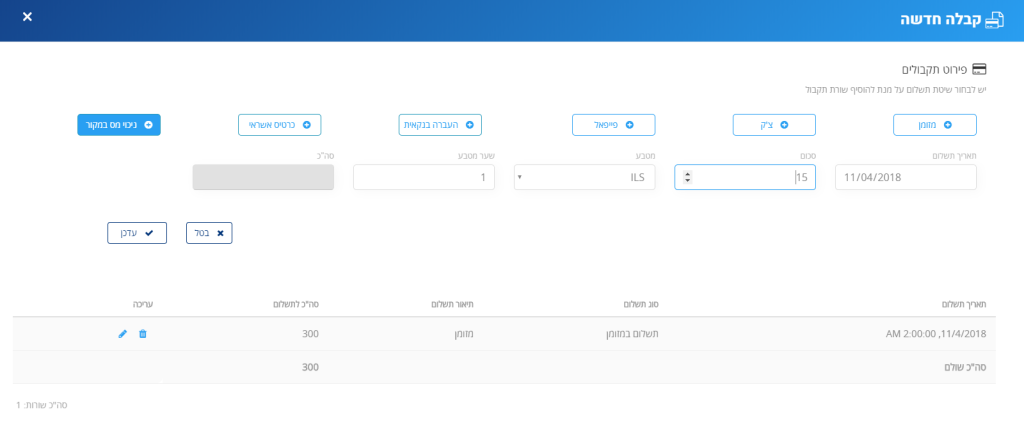
Task: Add a check payment with צ'ק button
Action: (774, 125)
